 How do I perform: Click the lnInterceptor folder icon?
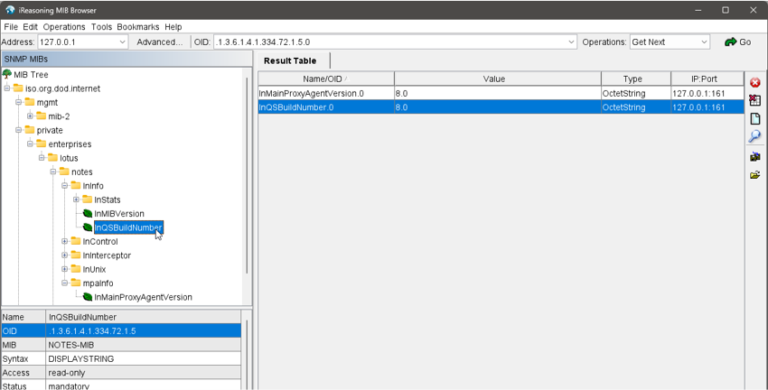75,255
